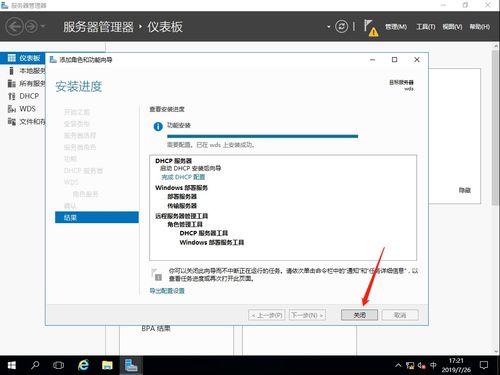The width and height of the screenshot is (500, 375).
Task: Click the 关闭 button in wizard
Action: 359,315
